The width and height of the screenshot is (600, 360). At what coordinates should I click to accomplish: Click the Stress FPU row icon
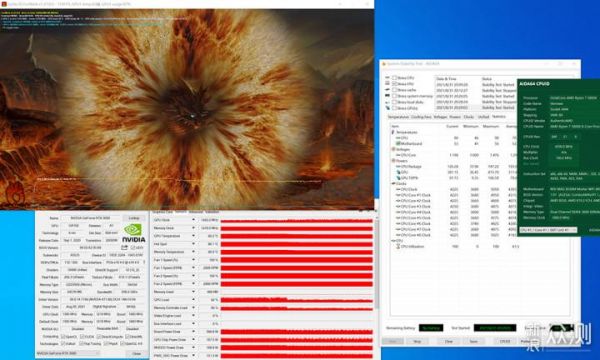387,83
